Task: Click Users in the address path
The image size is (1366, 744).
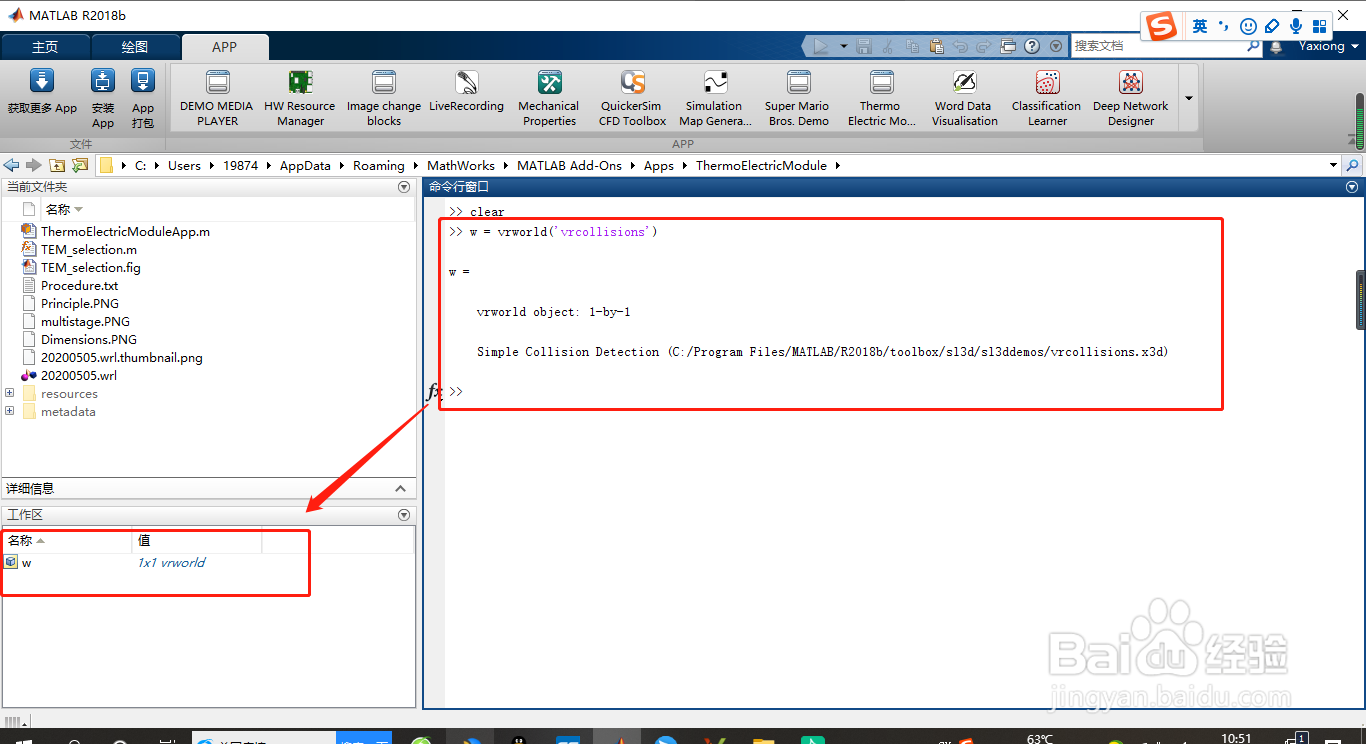Action: tap(184, 166)
